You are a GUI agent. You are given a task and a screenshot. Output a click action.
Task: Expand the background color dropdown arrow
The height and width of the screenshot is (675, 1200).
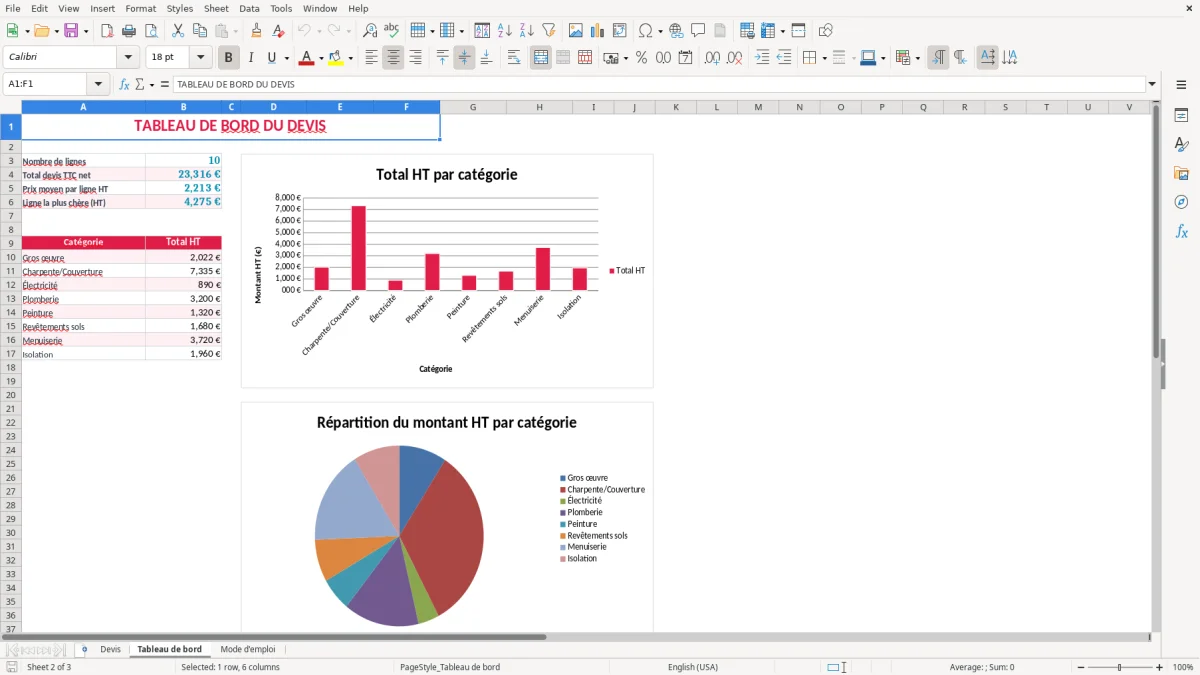click(350, 58)
